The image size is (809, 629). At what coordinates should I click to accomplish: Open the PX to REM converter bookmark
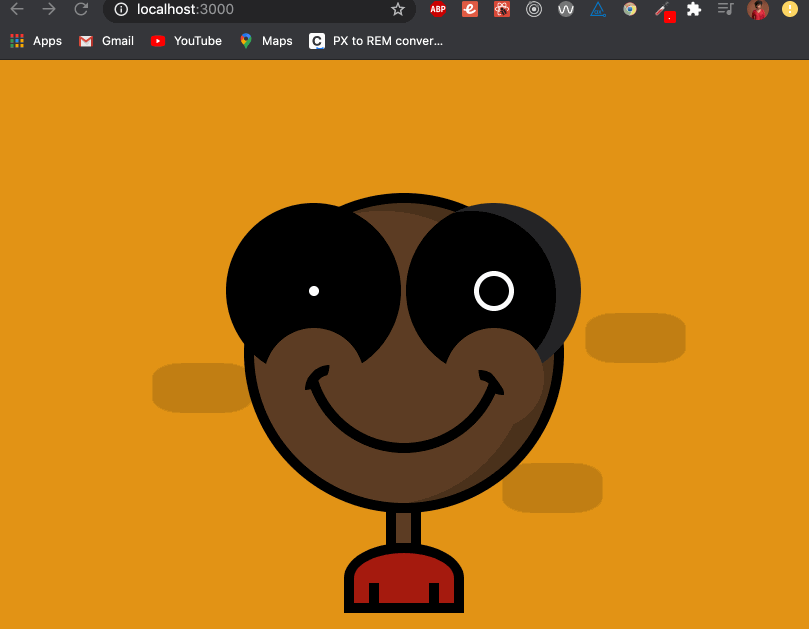coord(376,41)
